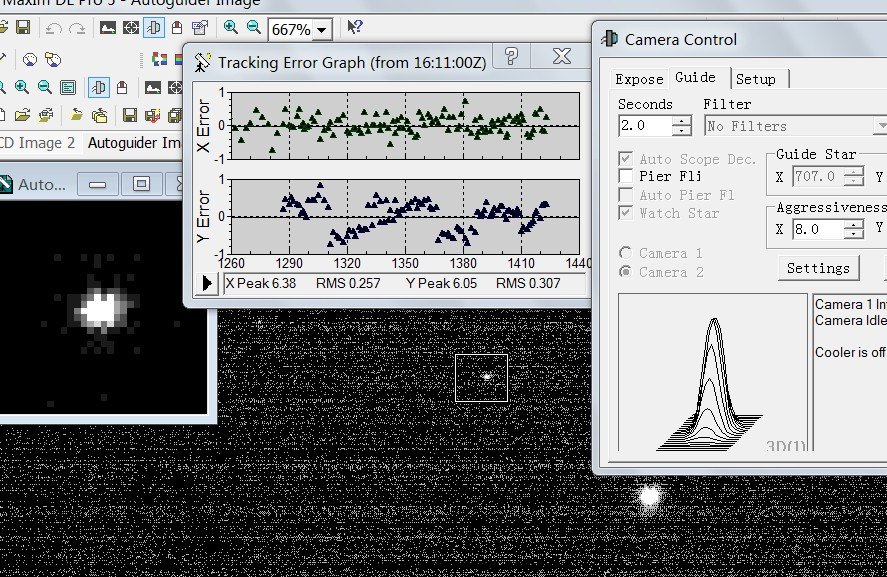Click the context help pointer icon
This screenshot has width=887, height=577.
355,27
